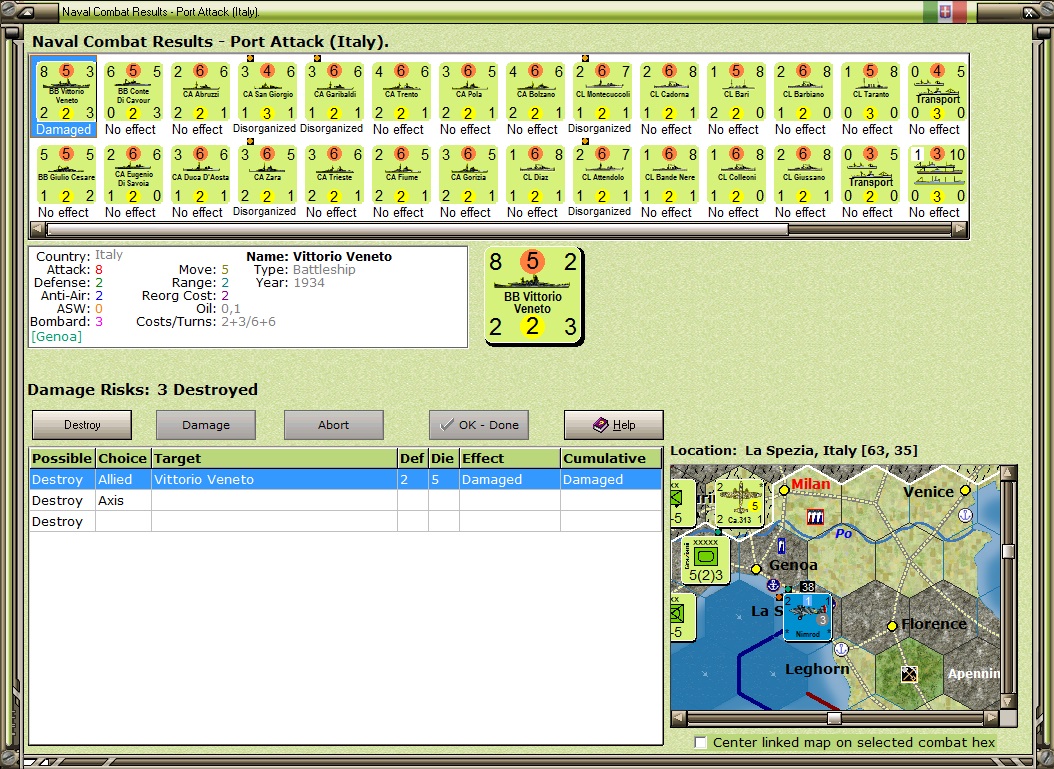Select BB Giulio Cesare unit counter
The image size is (1054, 769).
[66, 175]
